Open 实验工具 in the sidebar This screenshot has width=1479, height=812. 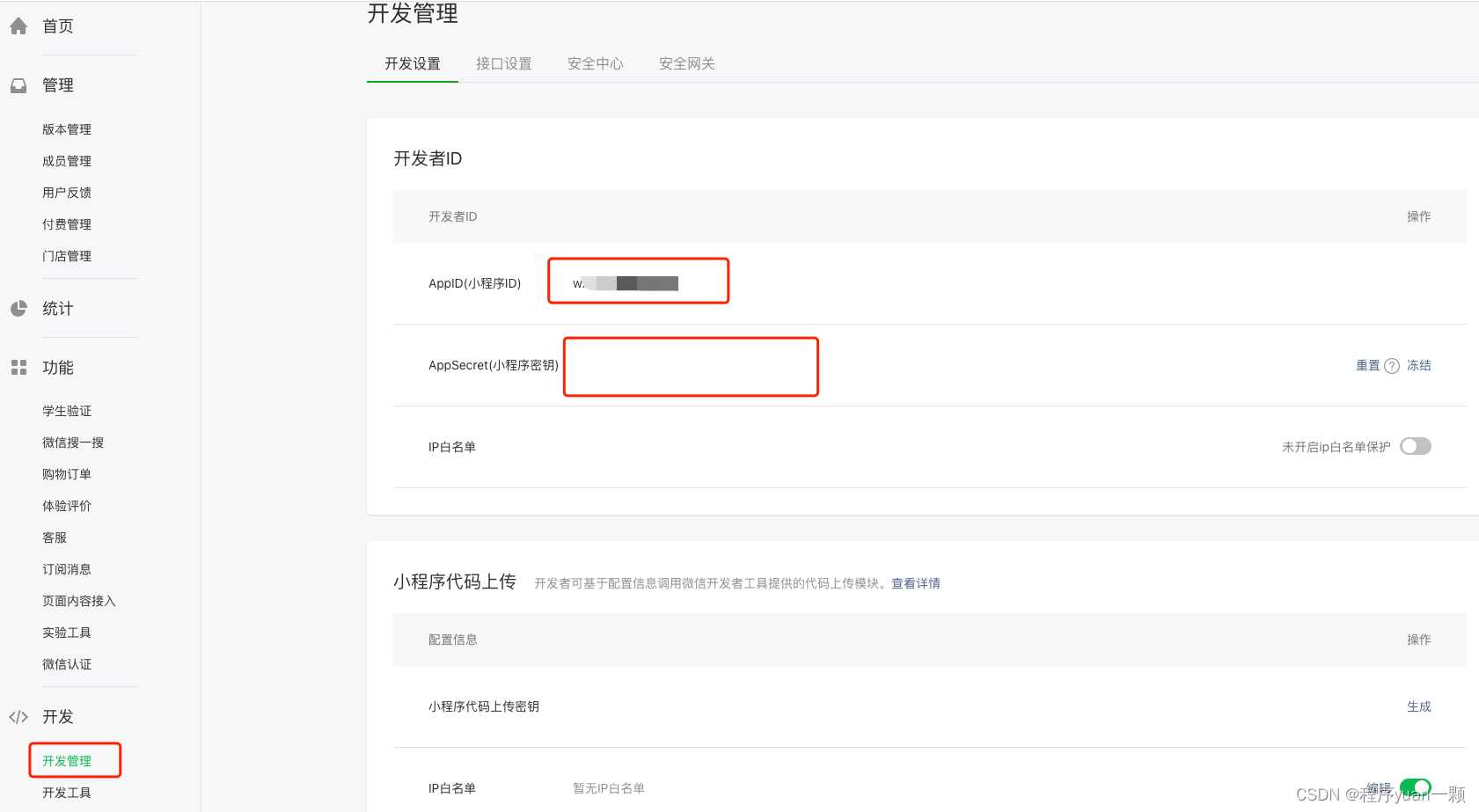[x=67, y=633]
